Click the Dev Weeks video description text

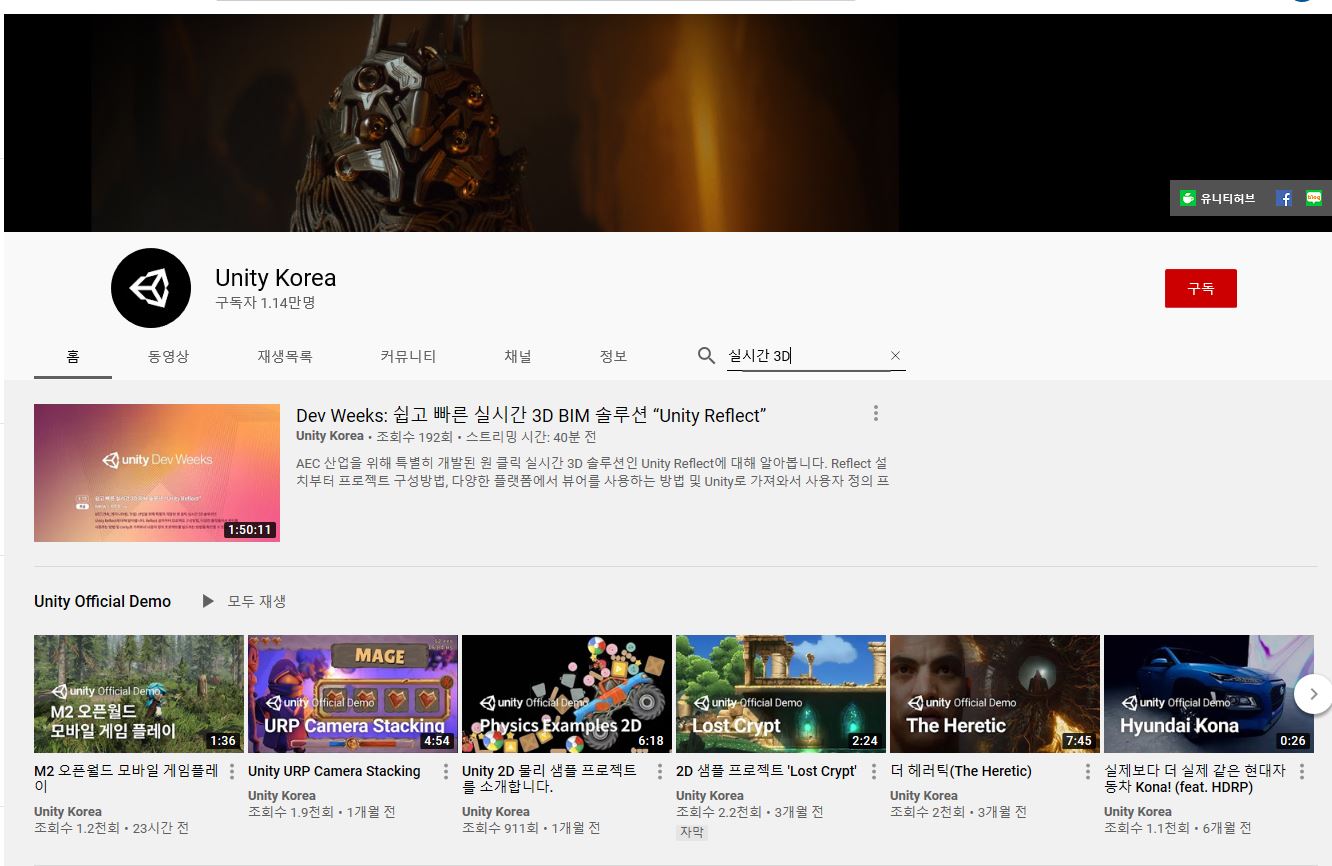[x=592, y=472]
